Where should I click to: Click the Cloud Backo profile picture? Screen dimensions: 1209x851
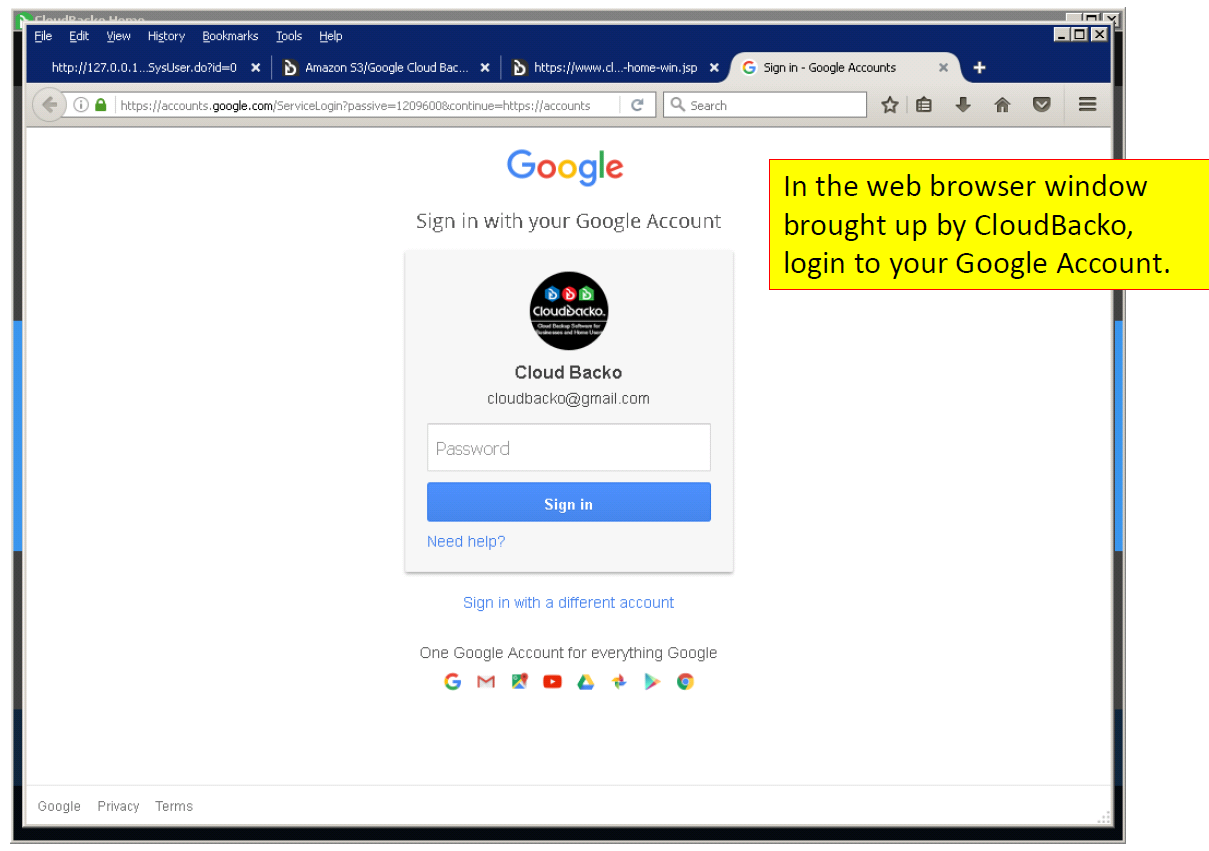point(569,310)
